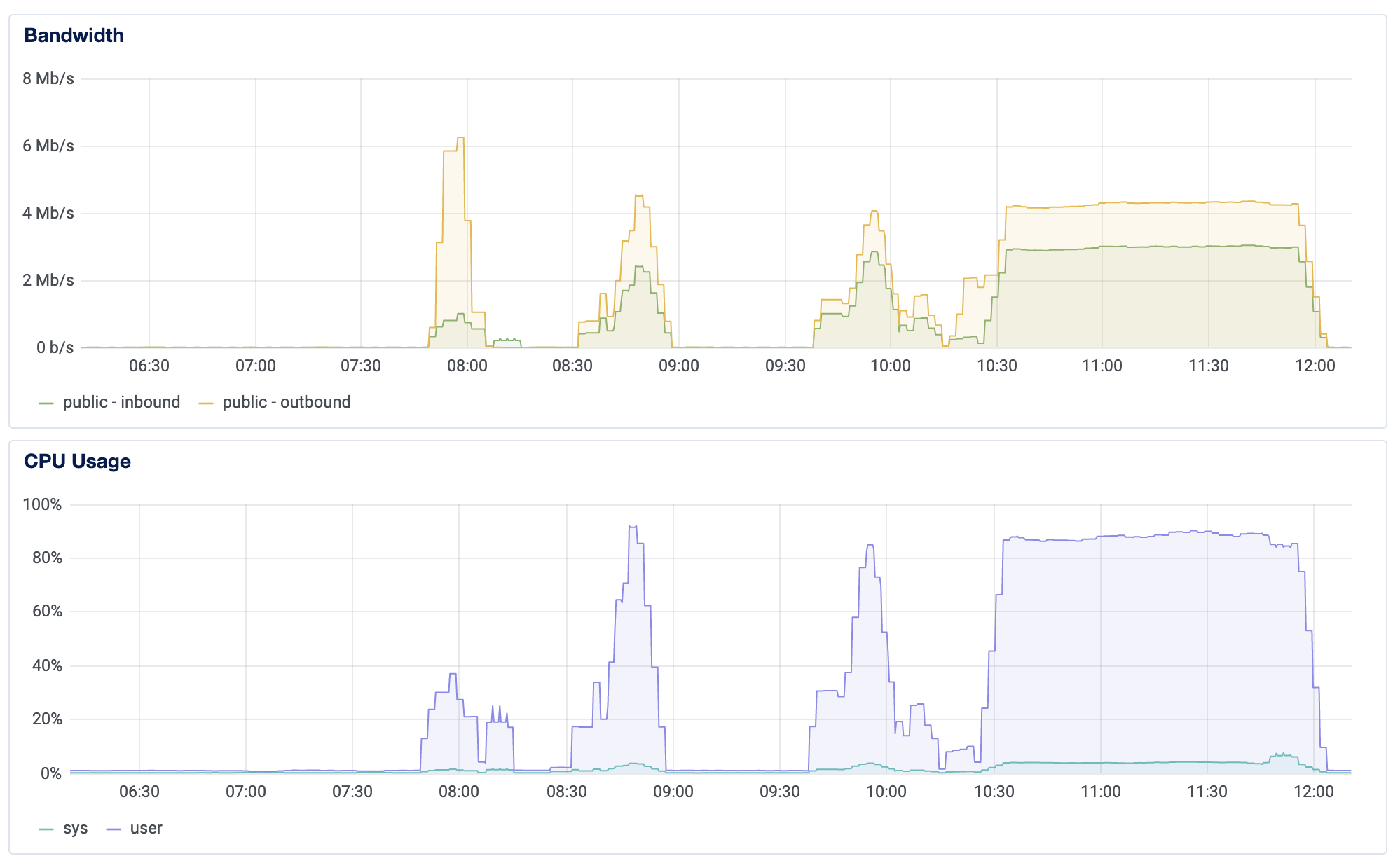Click the 12:00 label on CPU Usage axis
1400x863 pixels.
click(x=1313, y=792)
